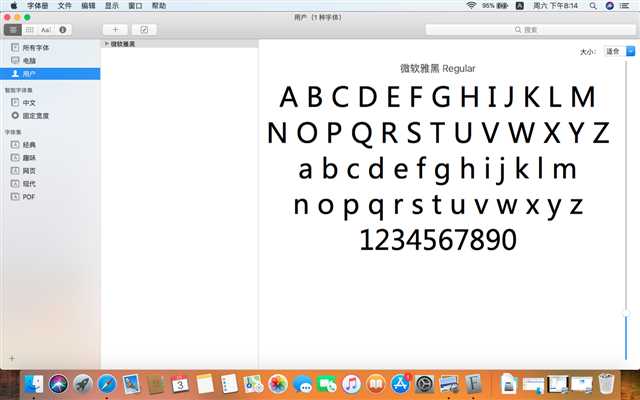640x400 pixels.
Task: Show font information with the info button
Action: pos(62,30)
